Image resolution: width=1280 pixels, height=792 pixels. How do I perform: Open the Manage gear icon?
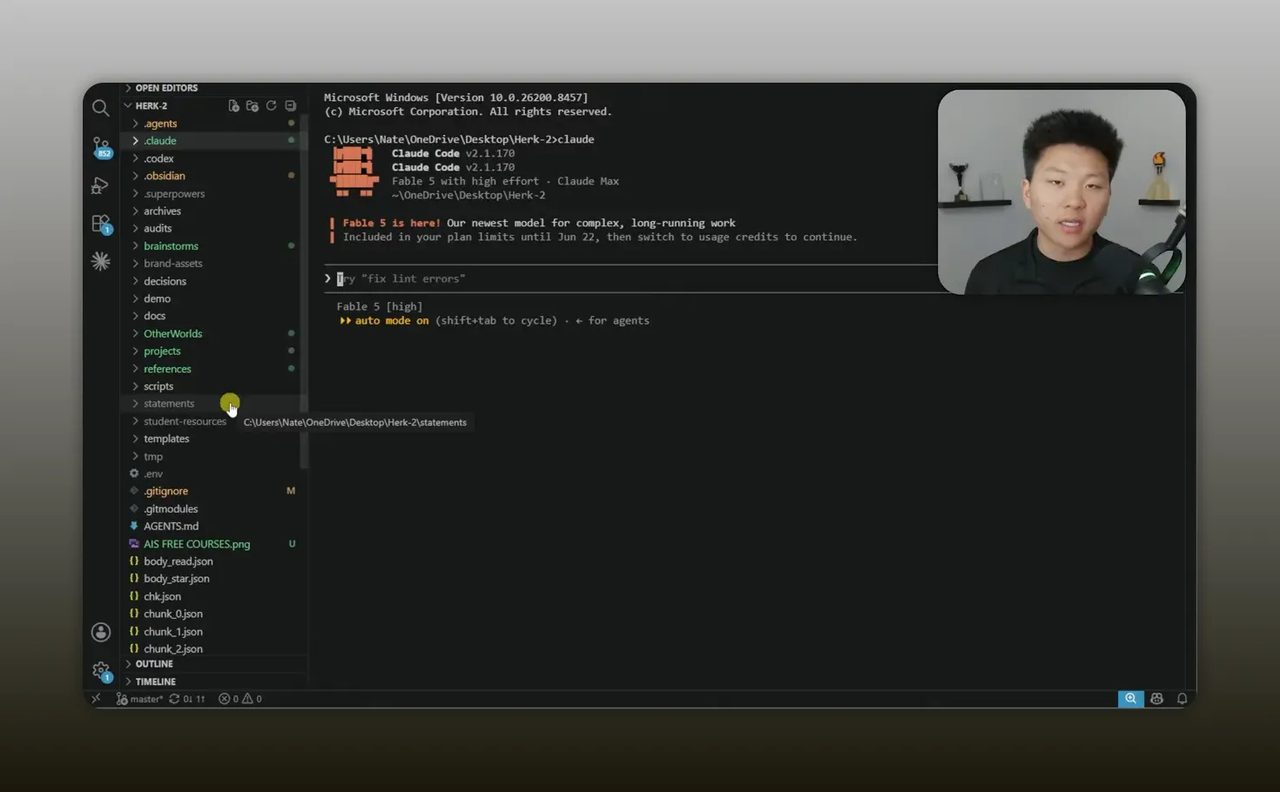pos(101,670)
